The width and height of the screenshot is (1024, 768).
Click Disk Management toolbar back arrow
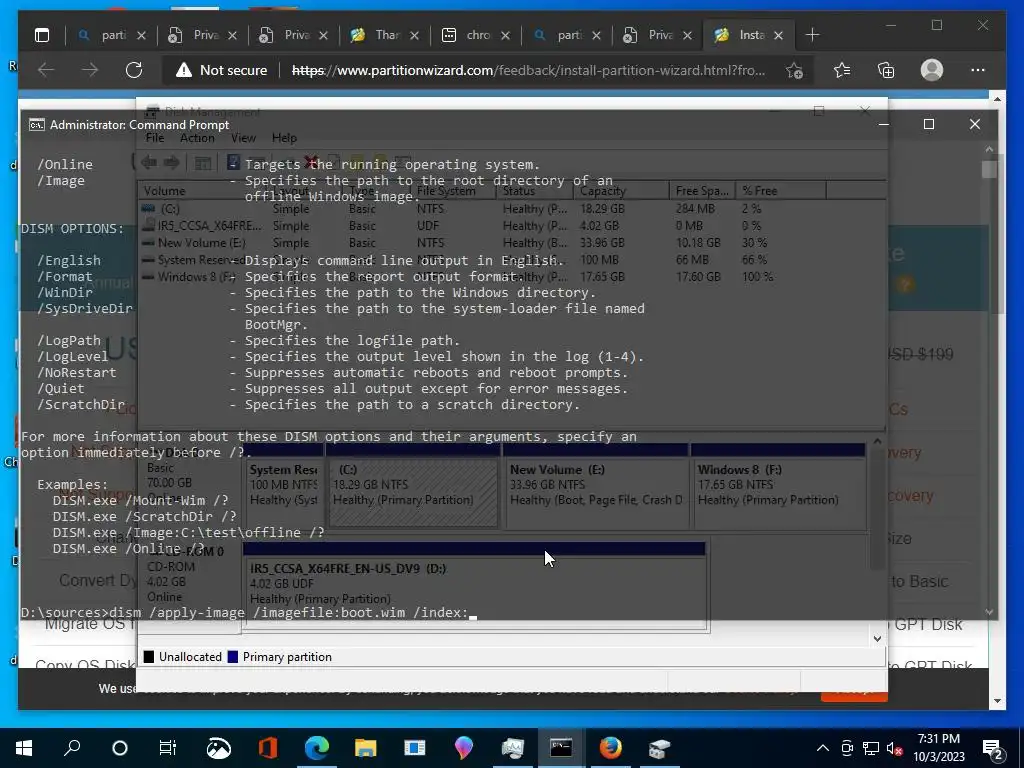click(x=149, y=163)
